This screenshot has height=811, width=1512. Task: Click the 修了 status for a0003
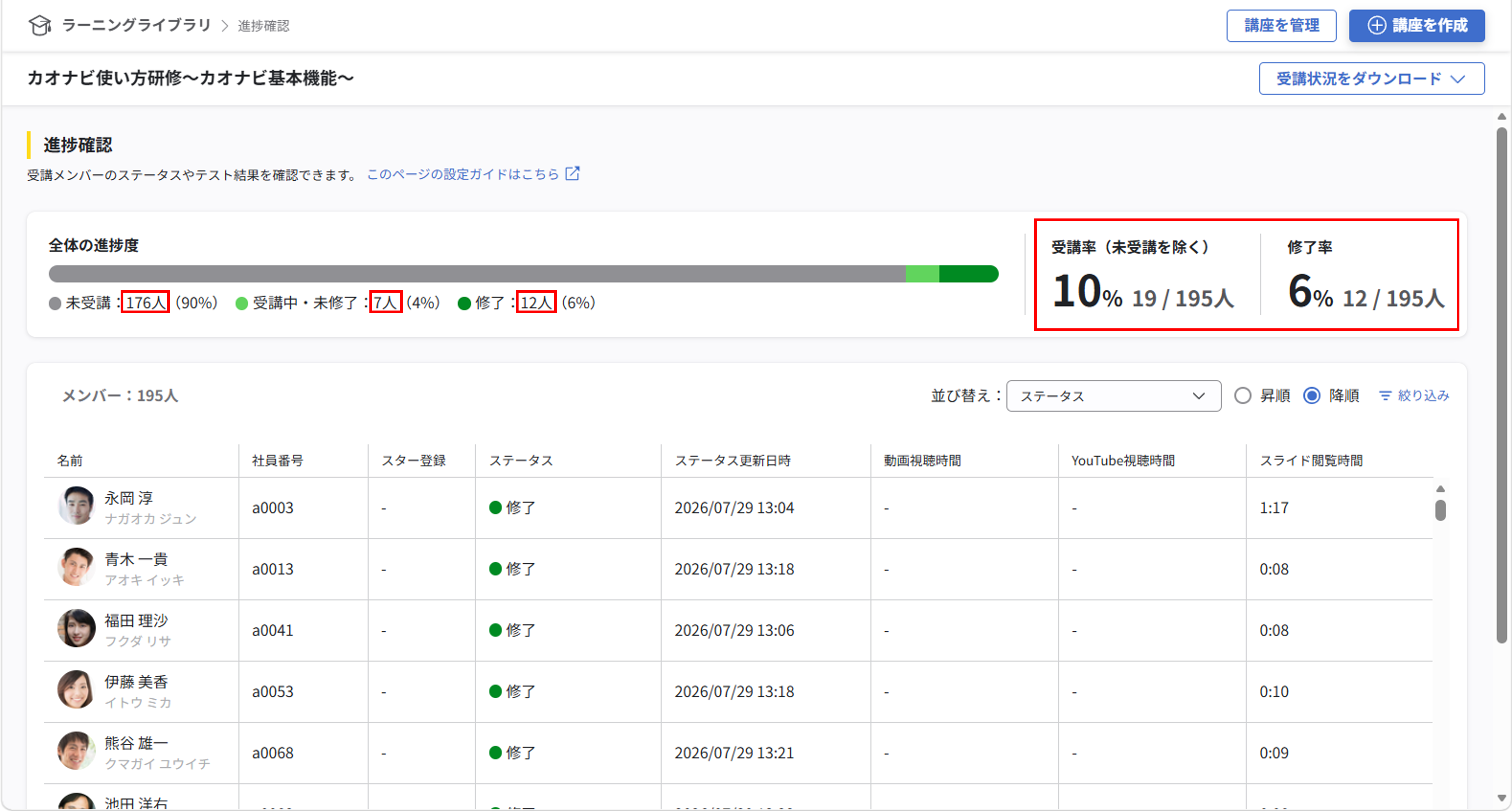(x=512, y=508)
